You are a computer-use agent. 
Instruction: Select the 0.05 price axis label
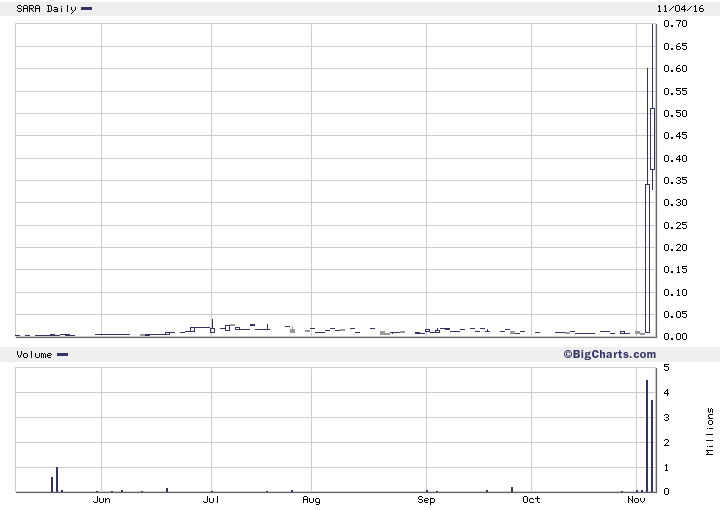675,314
